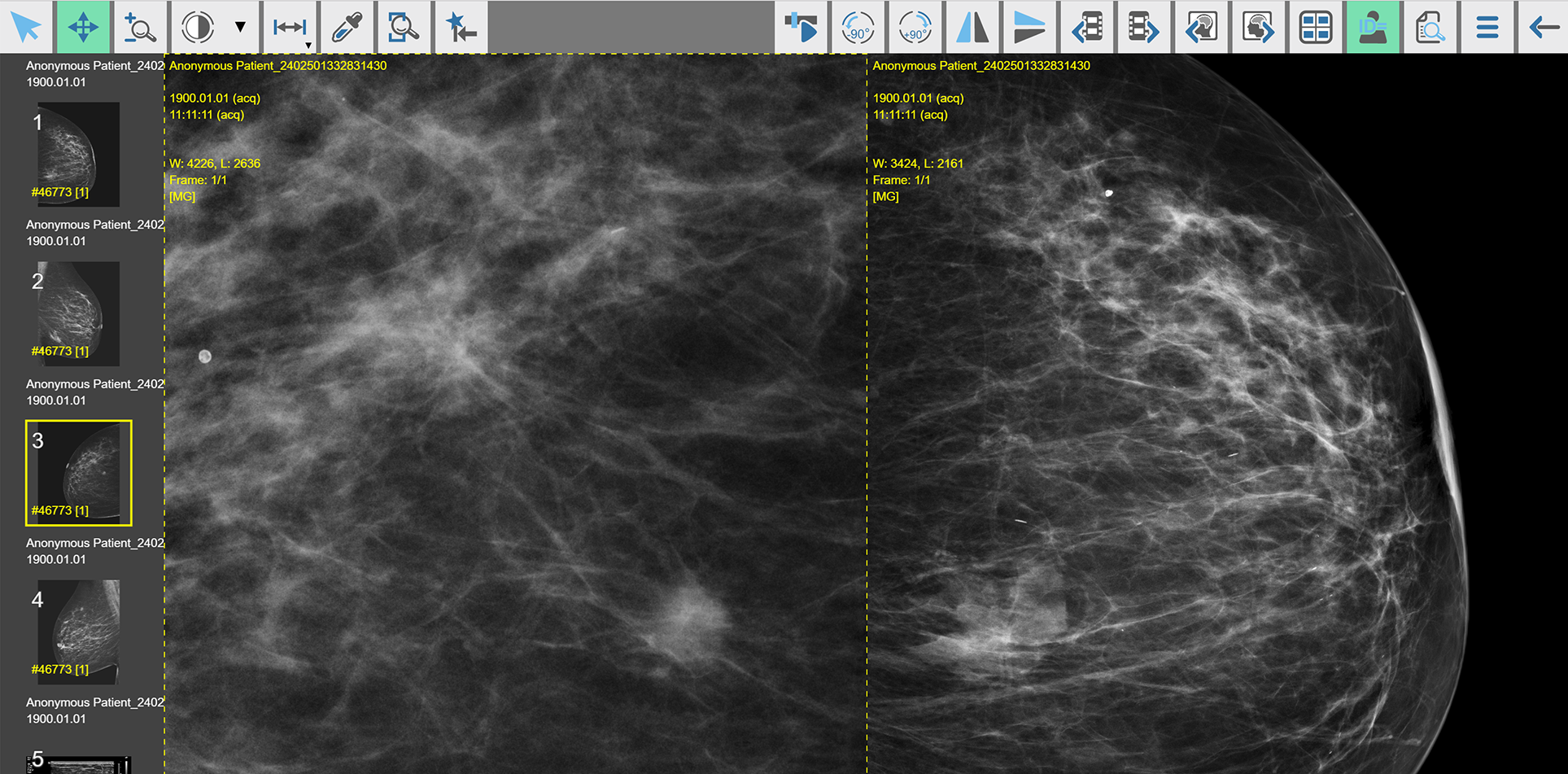Open the document search/report icon
Screen dimensions: 1568x774
point(1430,27)
